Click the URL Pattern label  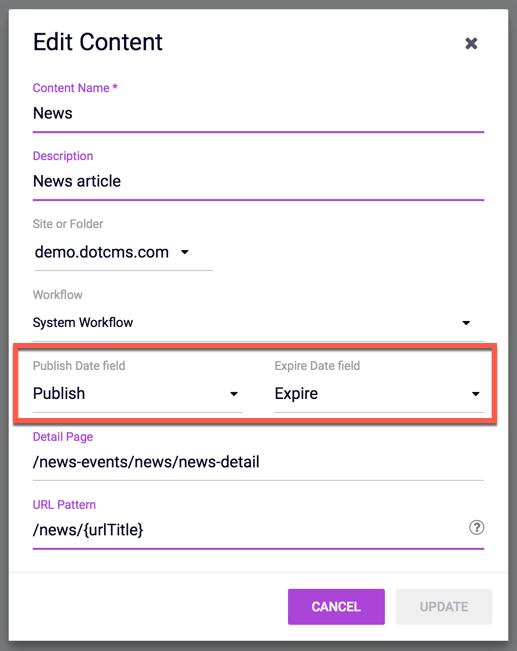point(64,505)
